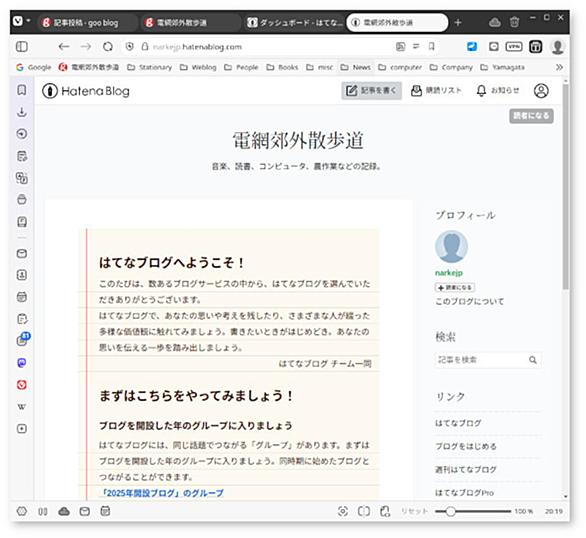586x538 pixels.
Task: Expand the Yamagata bookmark folder
Action: click(503, 67)
